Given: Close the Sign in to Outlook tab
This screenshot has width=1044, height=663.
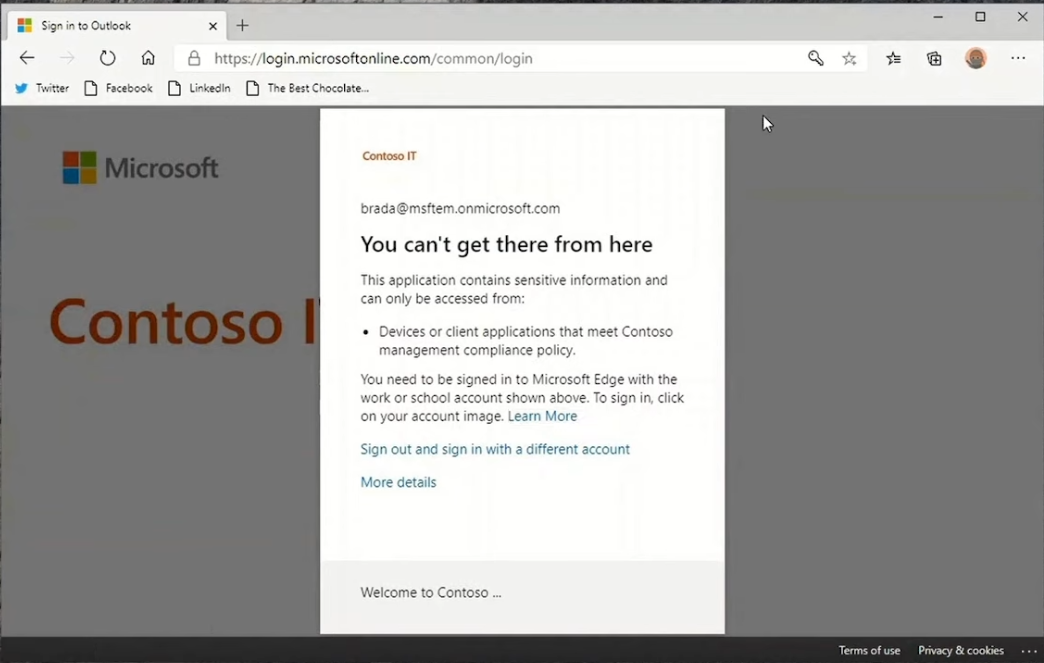Looking at the screenshot, I should (x=212, y=26).
